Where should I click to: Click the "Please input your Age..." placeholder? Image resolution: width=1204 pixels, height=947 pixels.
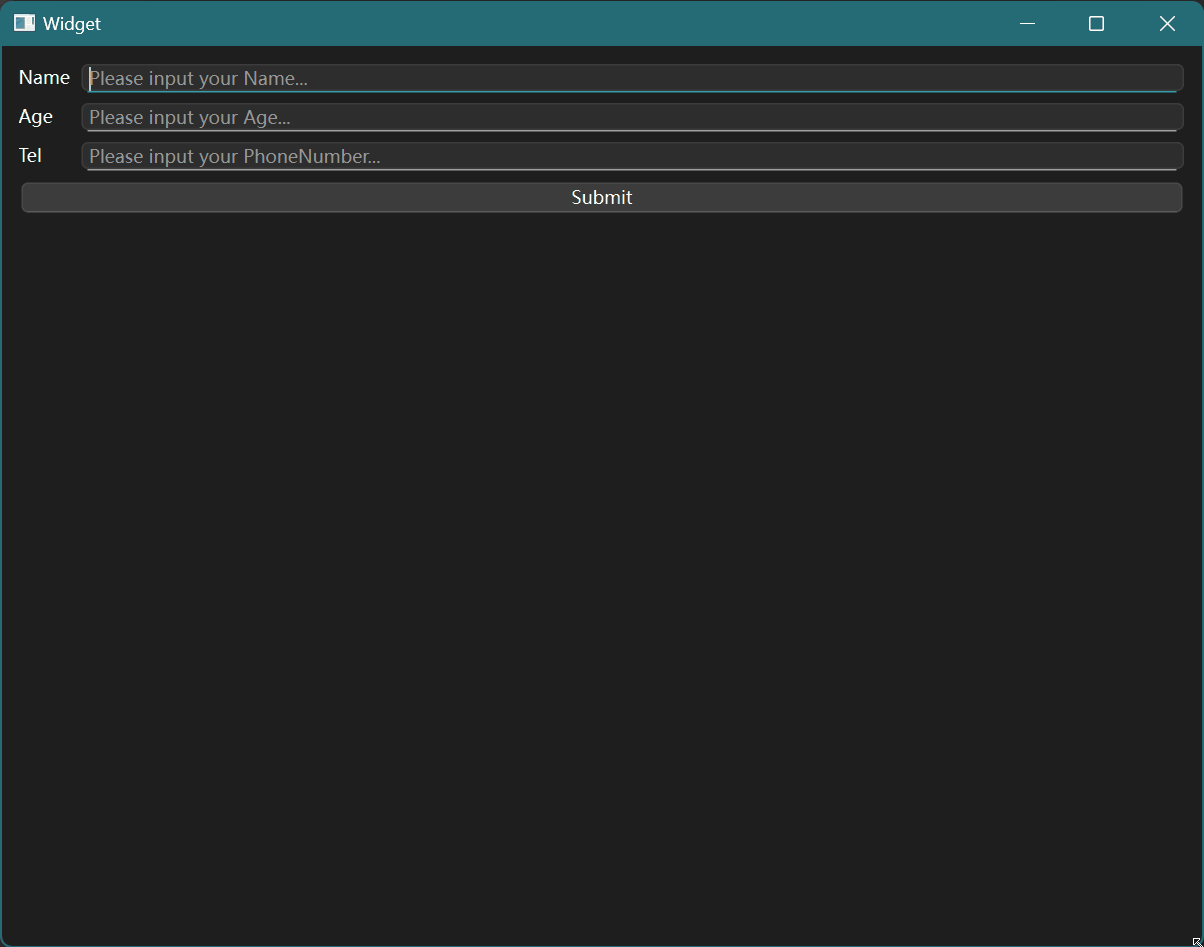tap(190, 117)
